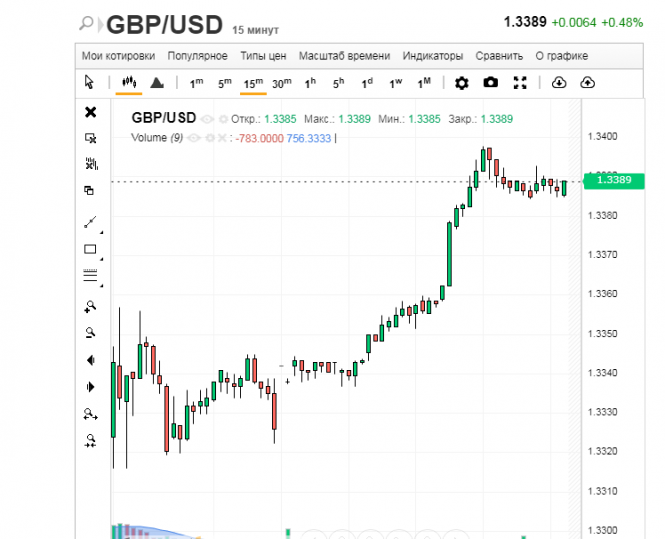Toggle GBP/USD series visibility eye
The height and width of the screenshot is (539, 665).
point(207,119)
